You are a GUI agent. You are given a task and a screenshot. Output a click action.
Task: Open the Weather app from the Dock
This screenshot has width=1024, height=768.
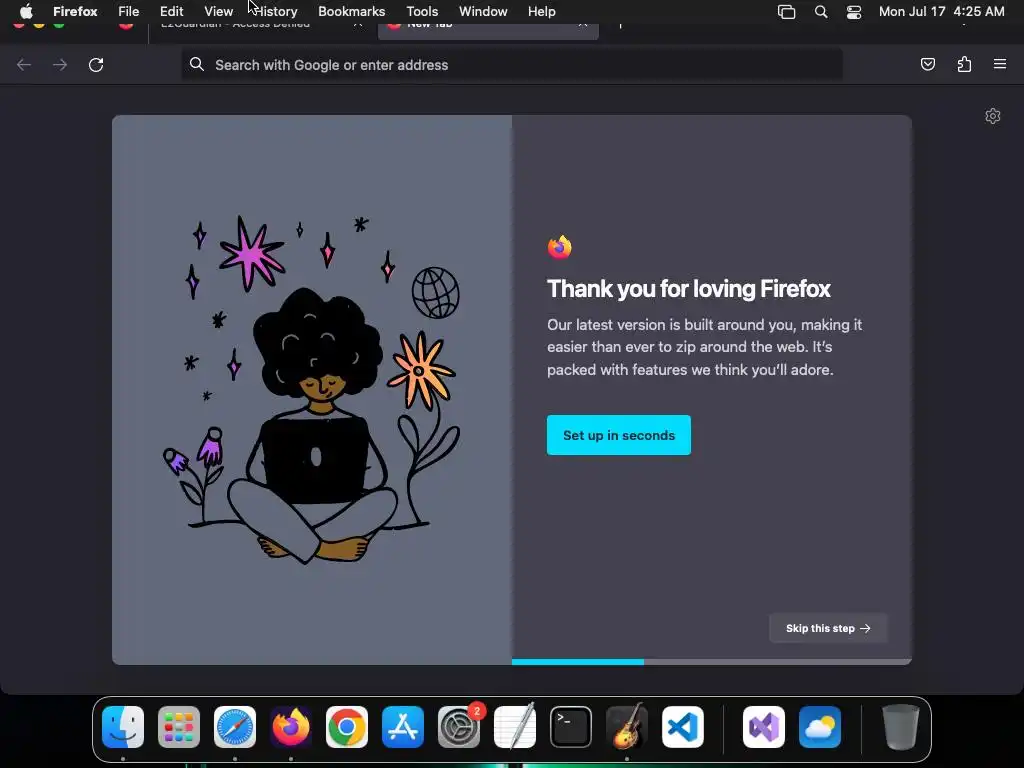[x=820, y=727]
